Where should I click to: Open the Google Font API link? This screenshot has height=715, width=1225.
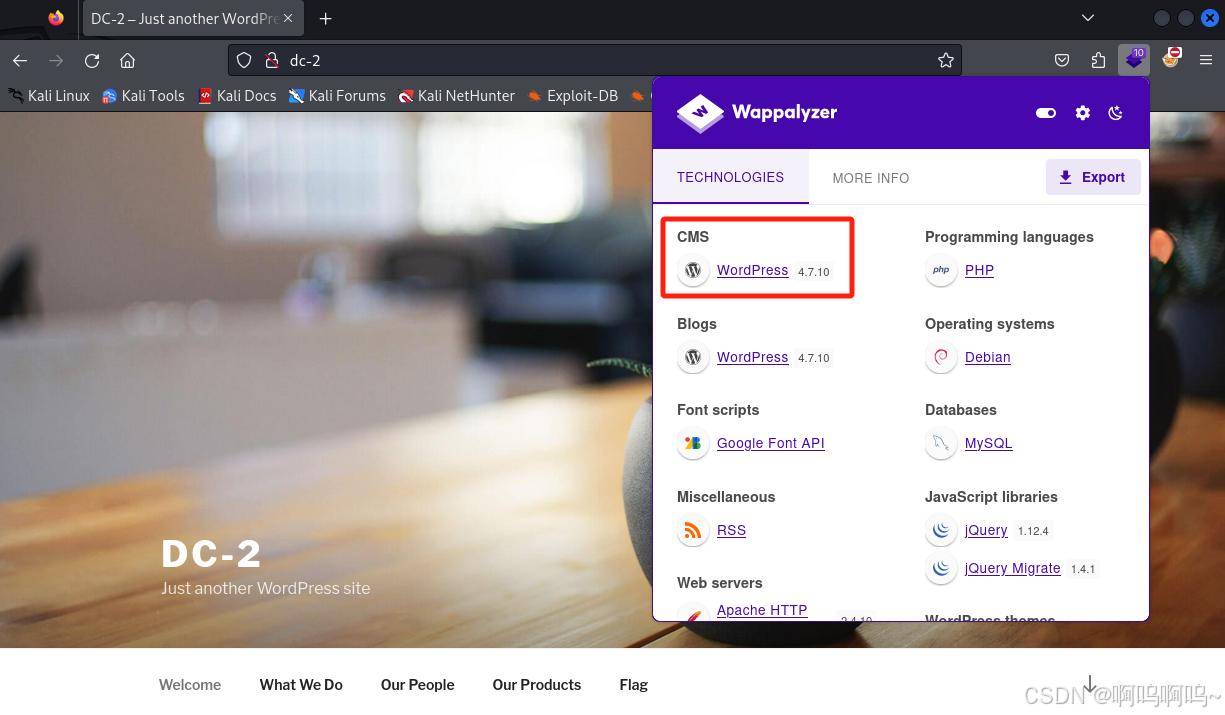click(x=770, y=443)
